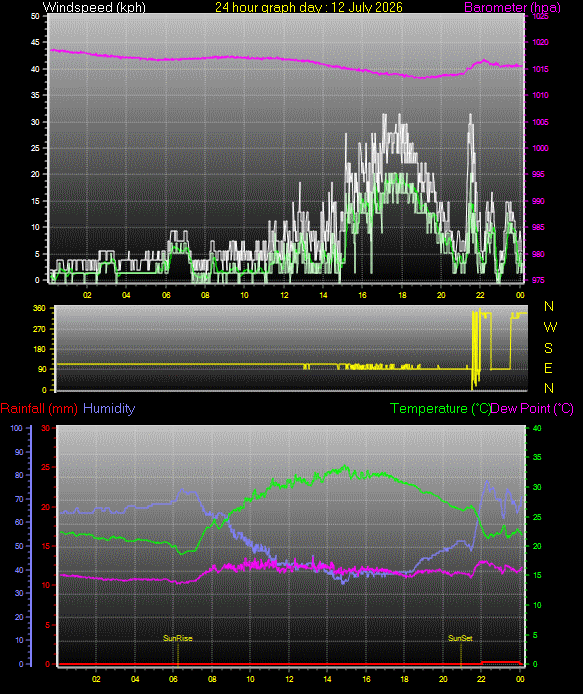Click the 180 wind direction axis value
This screenshot has height=694, width=583.
click(x=39, y=349)
